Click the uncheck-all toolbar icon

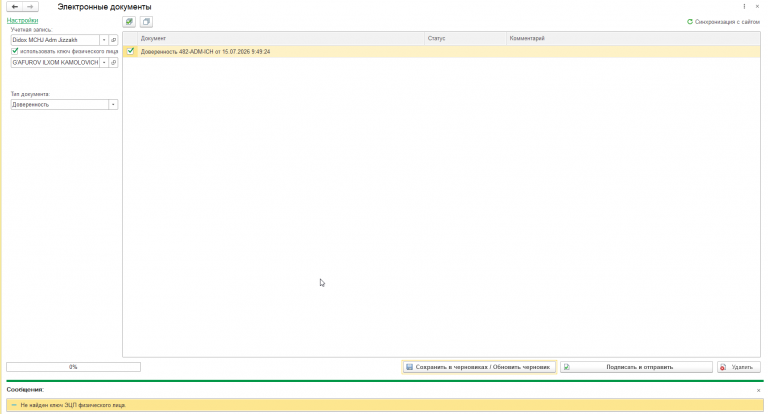(146, 22)
